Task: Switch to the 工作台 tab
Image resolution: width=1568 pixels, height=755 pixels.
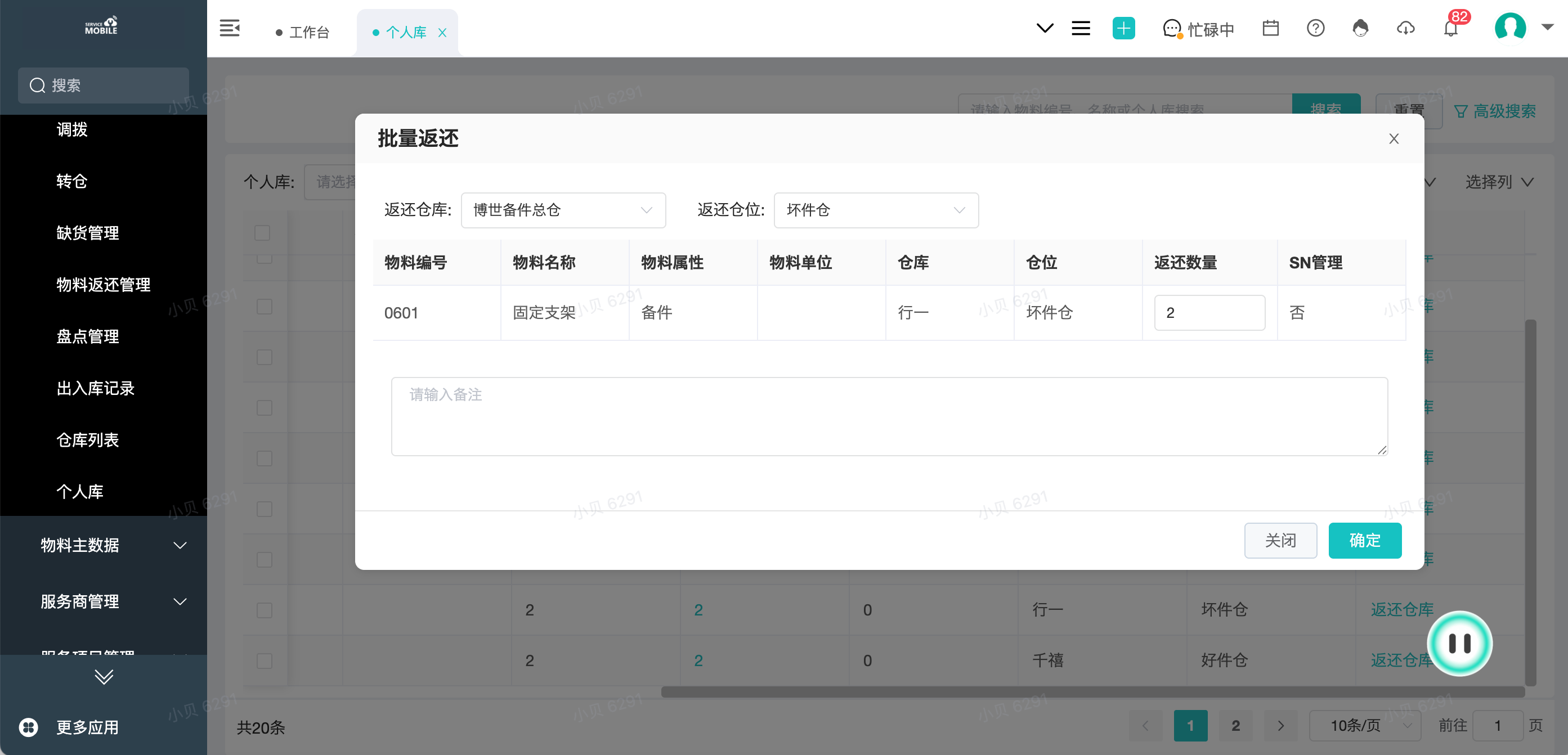Action: coord(308,32)
